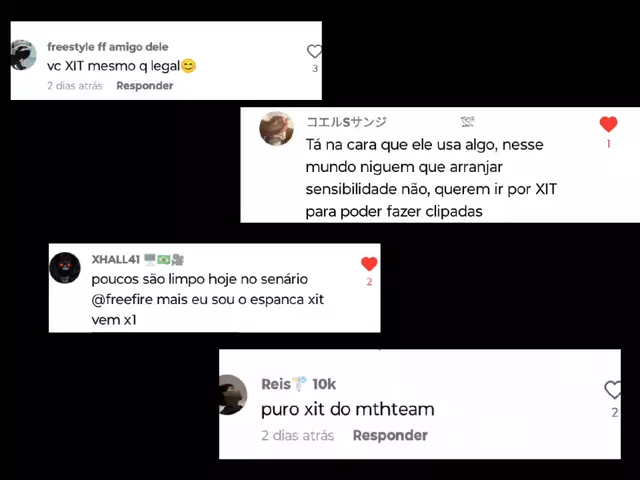Open 'Reis 10k' username link
This screenshot has height=480, width=640.
[298, 384]
